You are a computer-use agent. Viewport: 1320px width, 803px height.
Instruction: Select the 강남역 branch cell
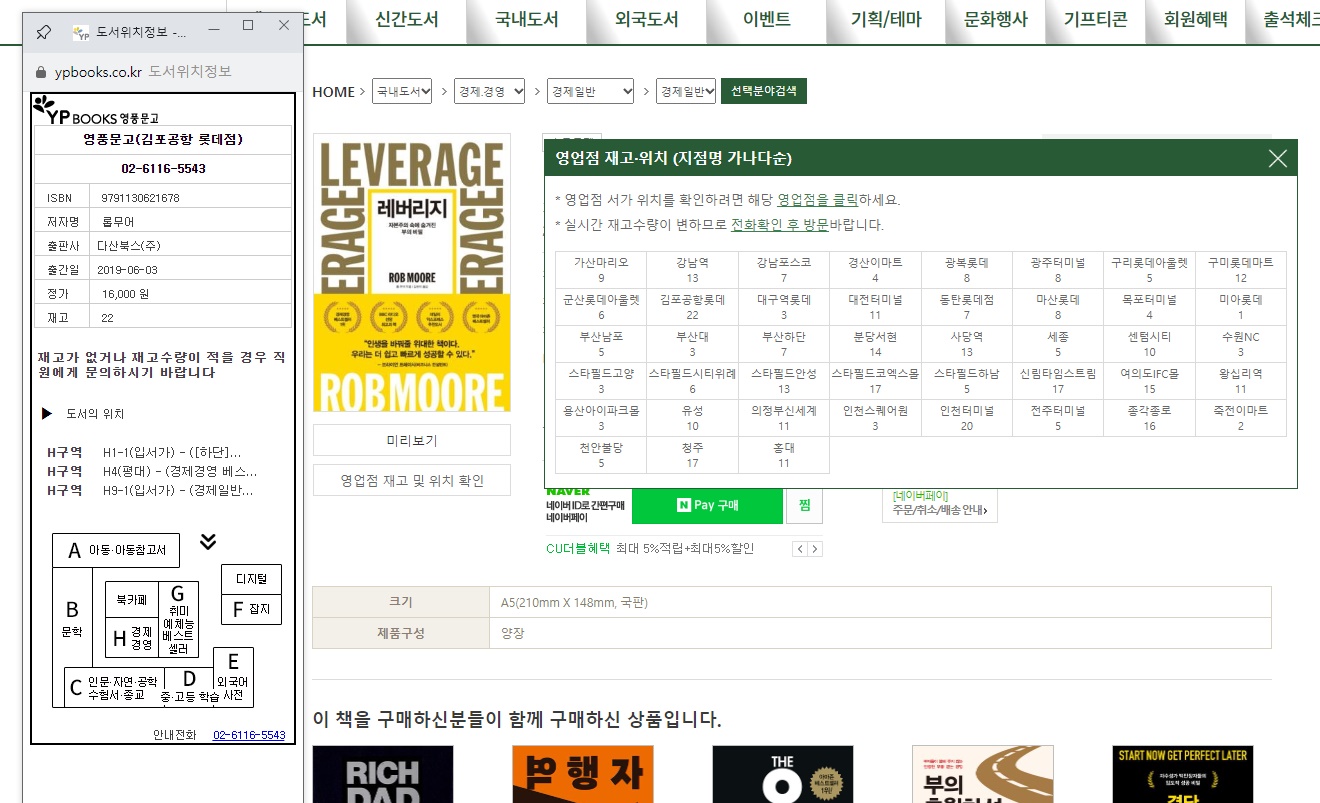click(x=692, y=270)
